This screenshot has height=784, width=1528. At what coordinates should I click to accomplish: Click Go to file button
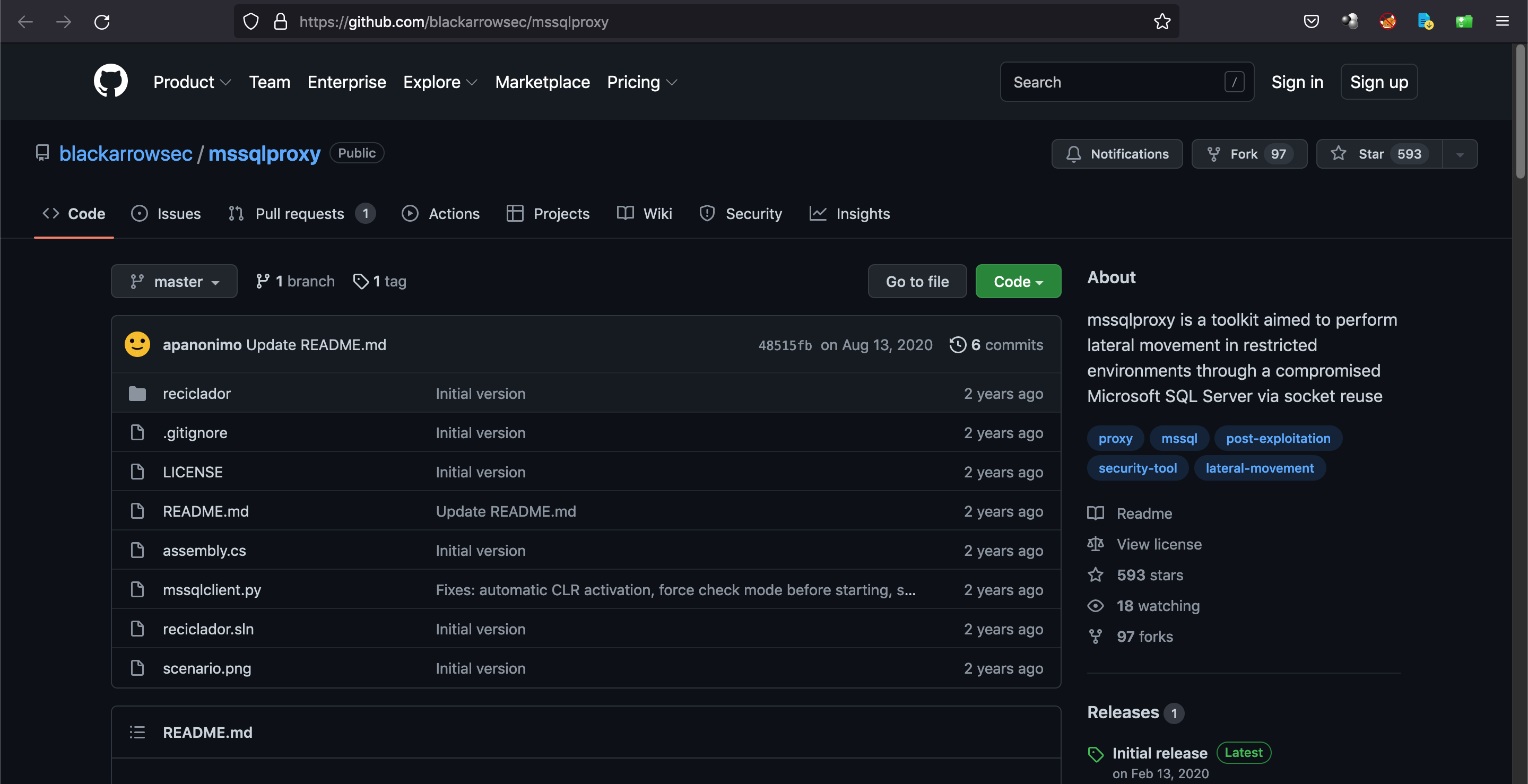point(917,281)
